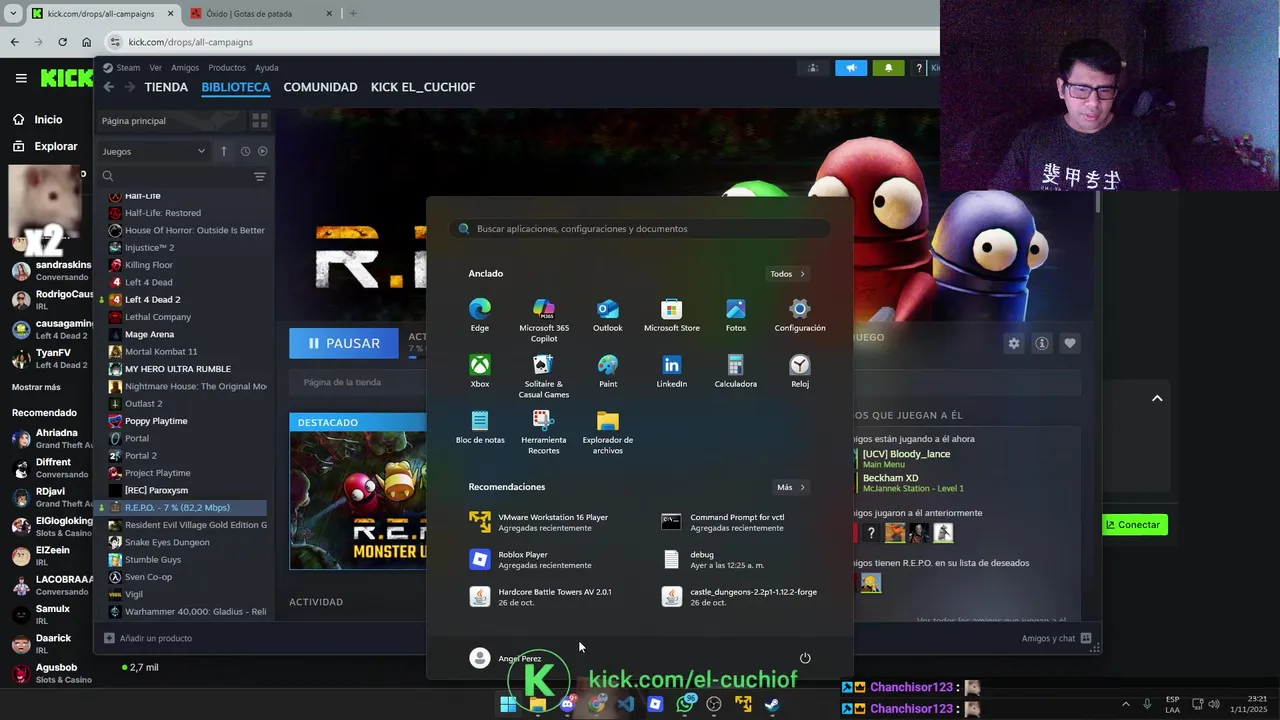Open the Juegos collection dropdown
This screenshot has height=720, width=1280.
pyautogui.click(x=153, y=151)
